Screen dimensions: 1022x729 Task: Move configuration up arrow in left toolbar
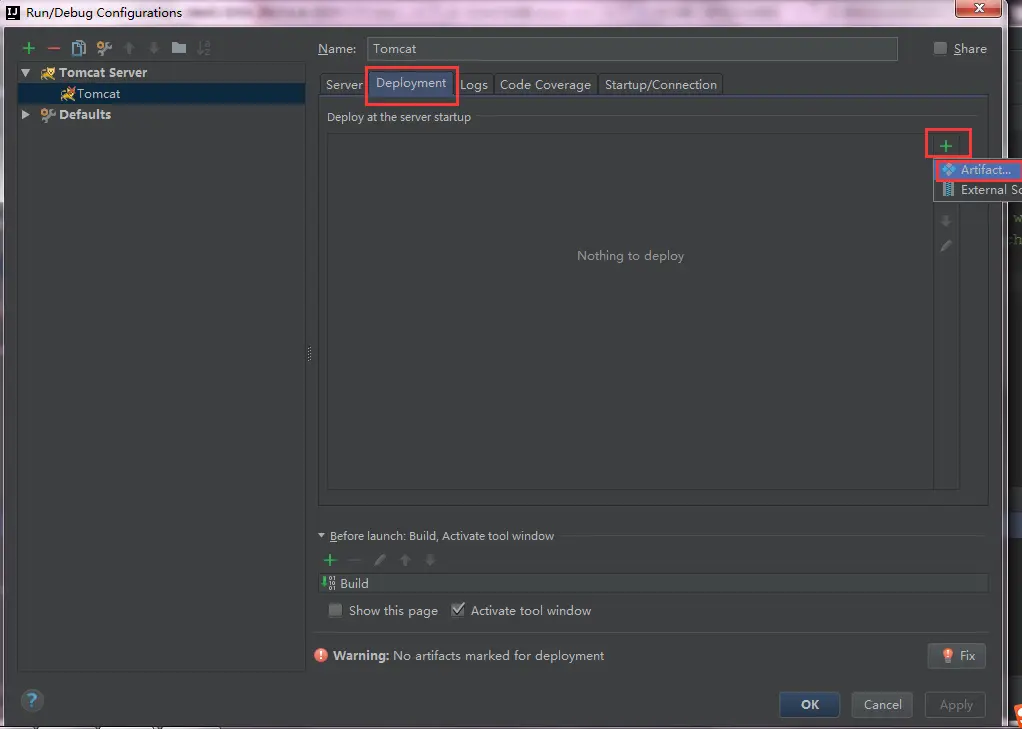(x=129, y=48)
